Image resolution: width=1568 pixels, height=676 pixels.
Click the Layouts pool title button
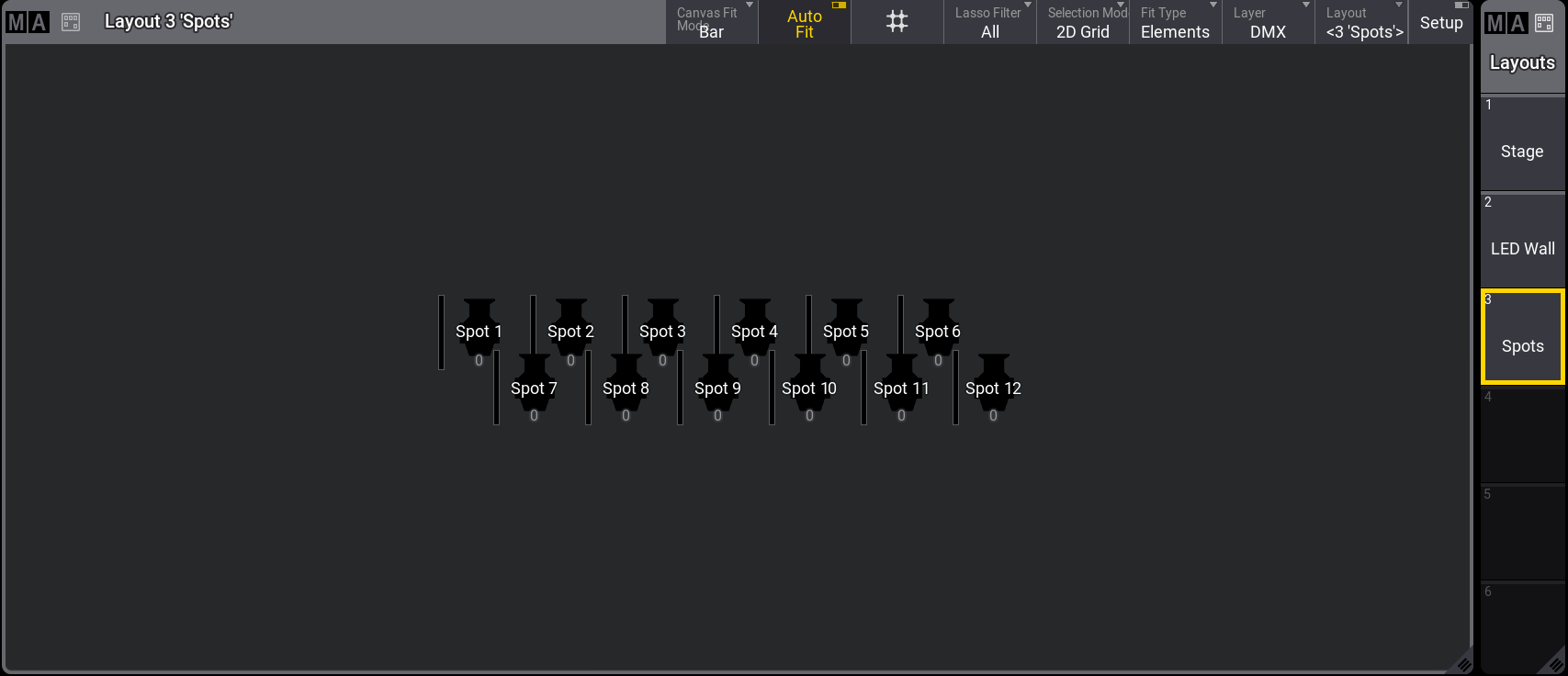click(x=1522, y=63)
